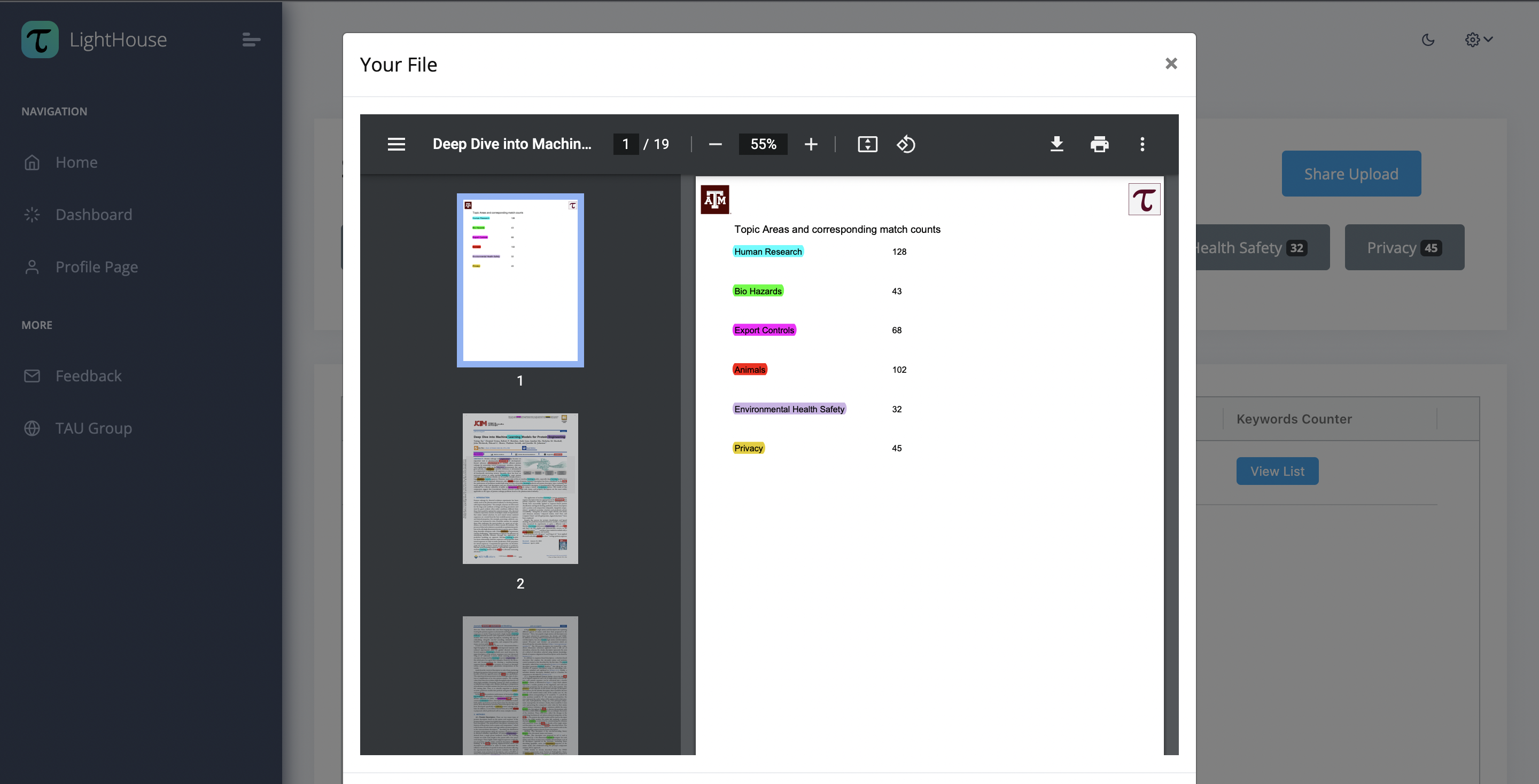This screenshot has height=784, width=1539.
Task: Click the Share Upload button
Action: 1351,174
